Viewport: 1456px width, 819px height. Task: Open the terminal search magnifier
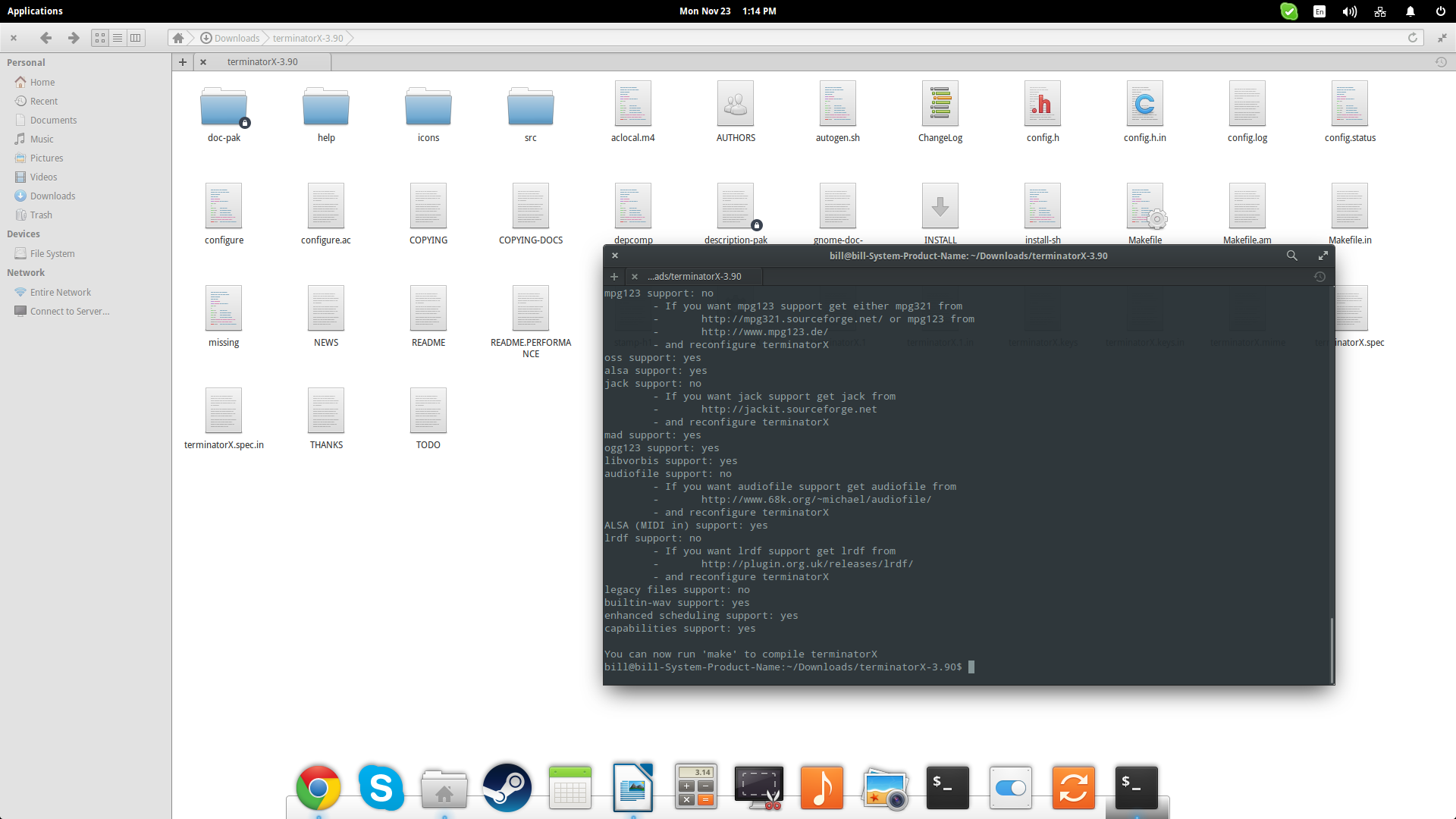click(1292, 256)
